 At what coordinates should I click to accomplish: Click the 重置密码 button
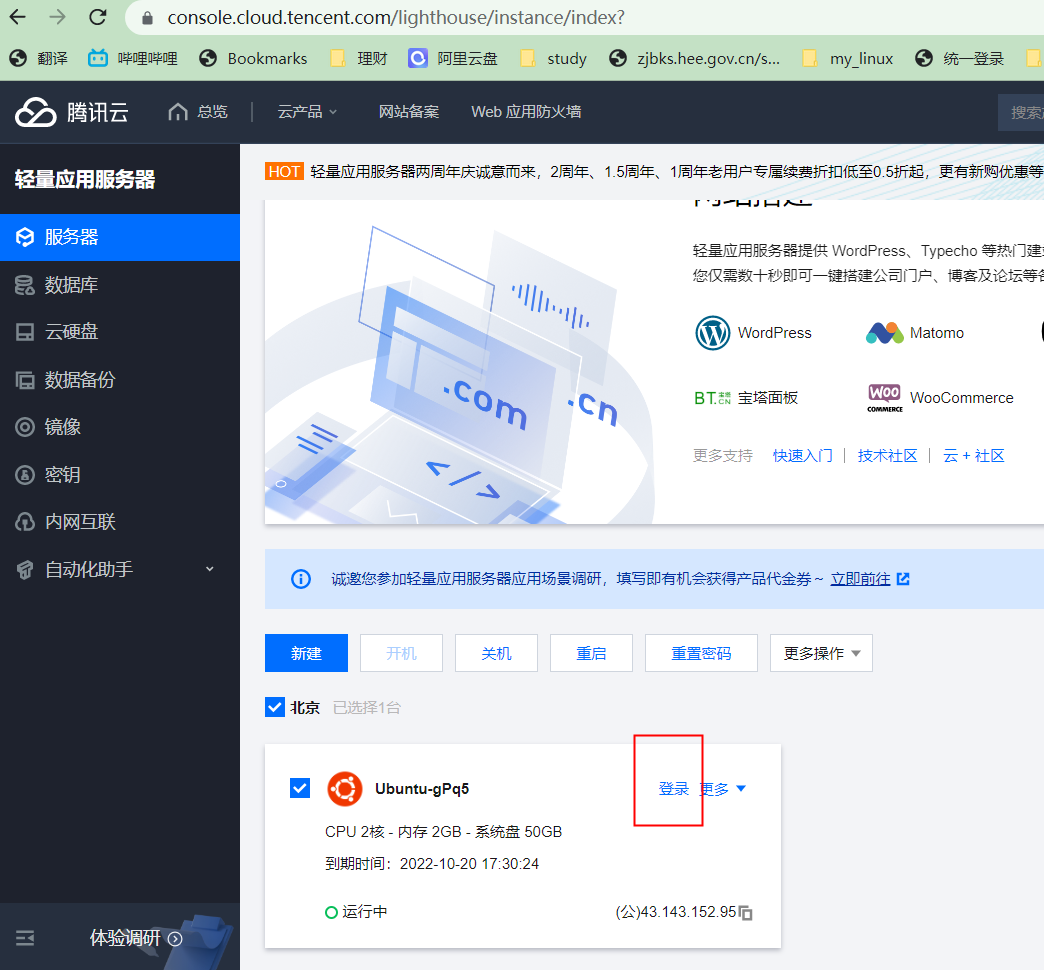coord(701,653)
